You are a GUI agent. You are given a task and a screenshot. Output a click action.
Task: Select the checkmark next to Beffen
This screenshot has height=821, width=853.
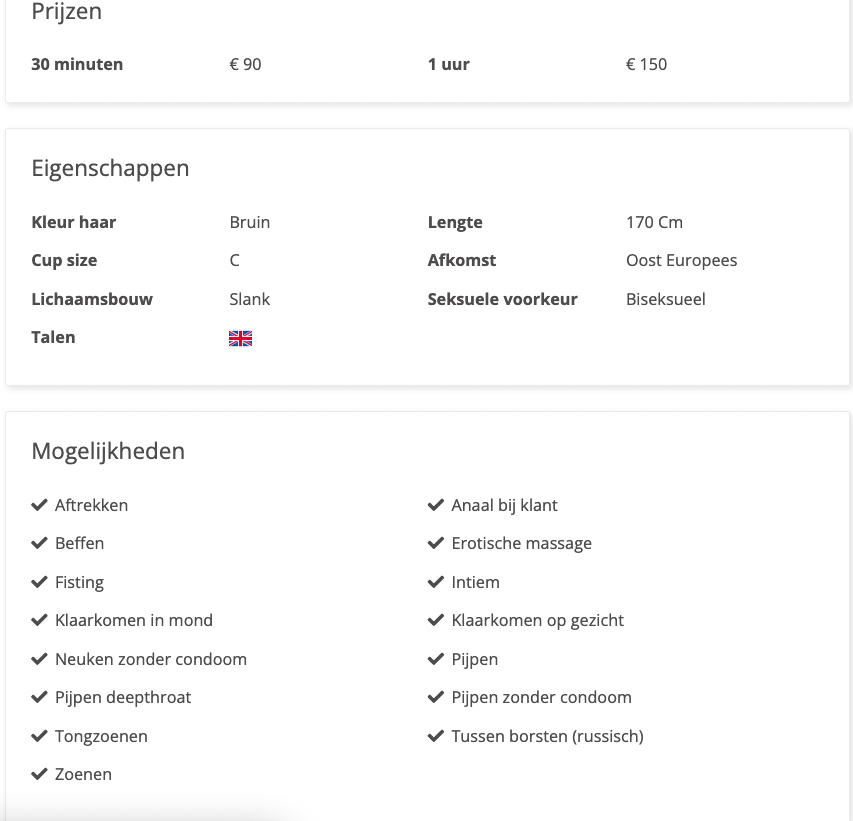click(x=39, y=543)
